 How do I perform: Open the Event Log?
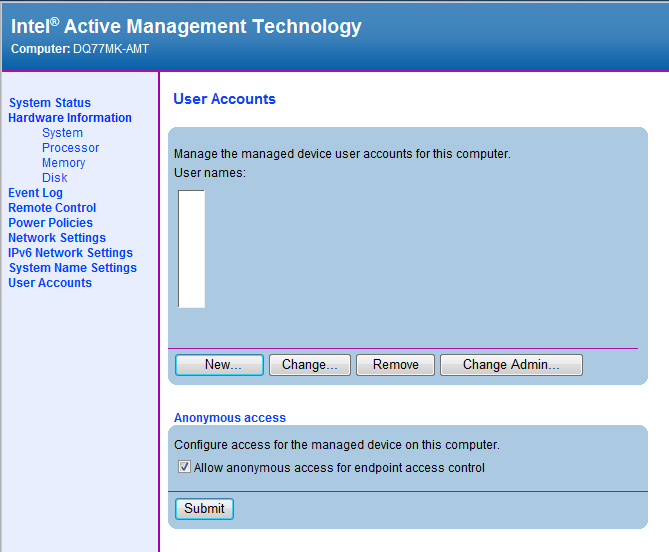click(35, 193)
